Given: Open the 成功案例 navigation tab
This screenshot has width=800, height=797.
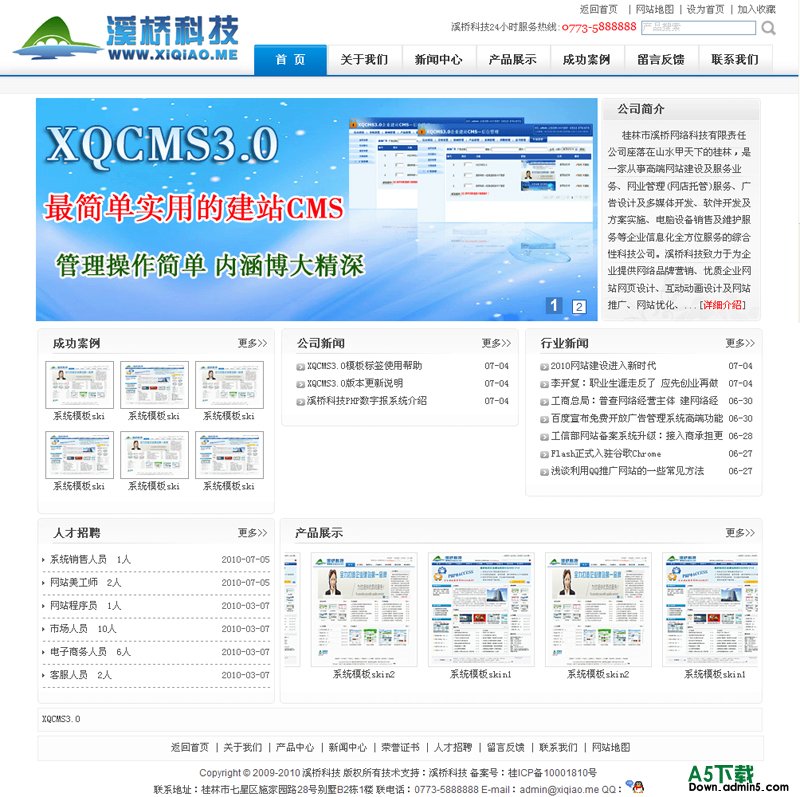Looking at the screenshot, I should click(x=587, y=60).
